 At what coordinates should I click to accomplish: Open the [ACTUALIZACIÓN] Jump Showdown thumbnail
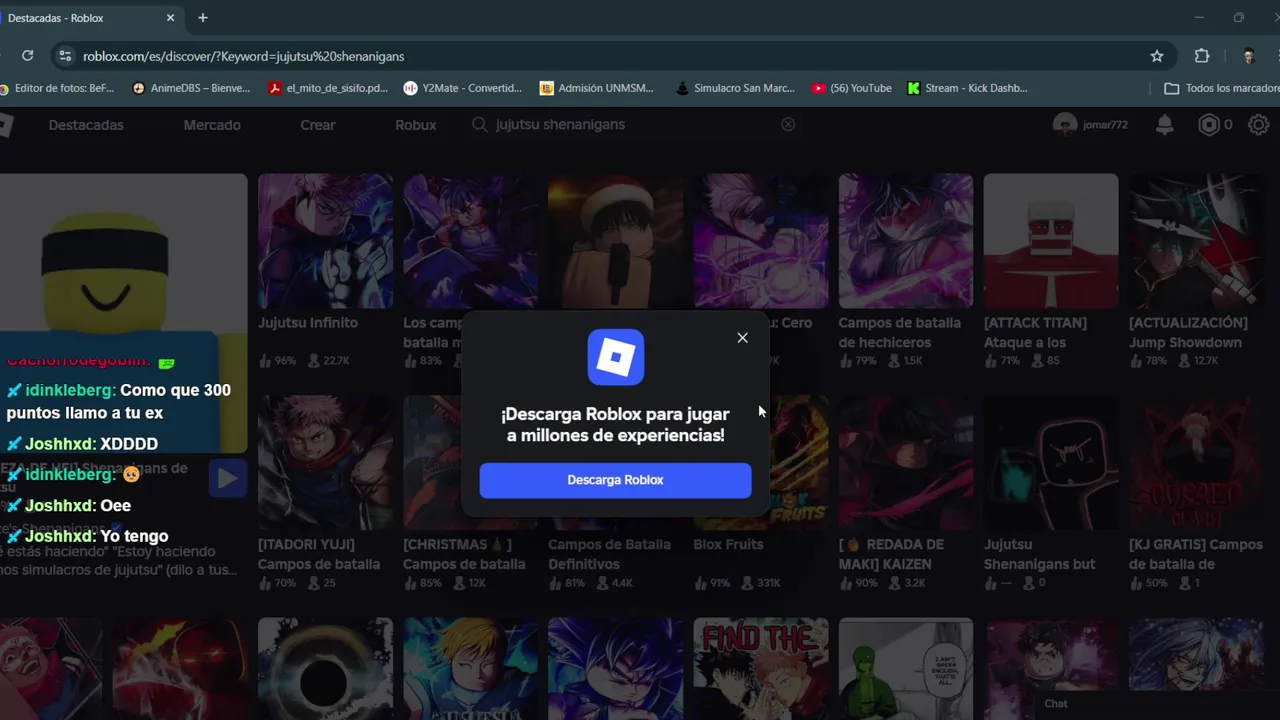click(x=1196, y=241)
